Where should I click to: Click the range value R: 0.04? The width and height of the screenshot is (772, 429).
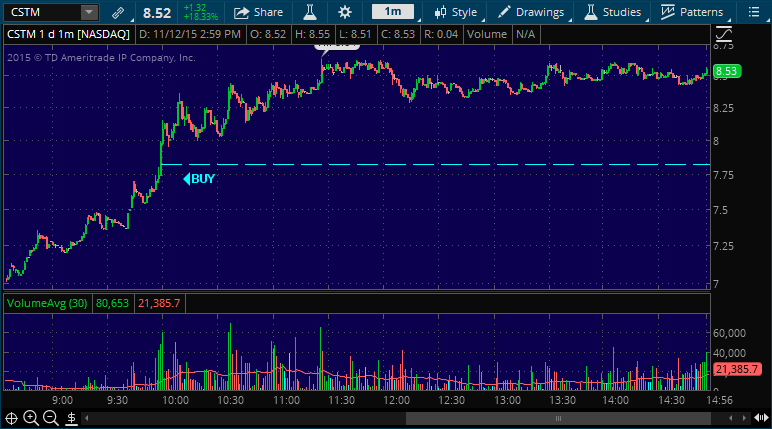coord(441,34)
